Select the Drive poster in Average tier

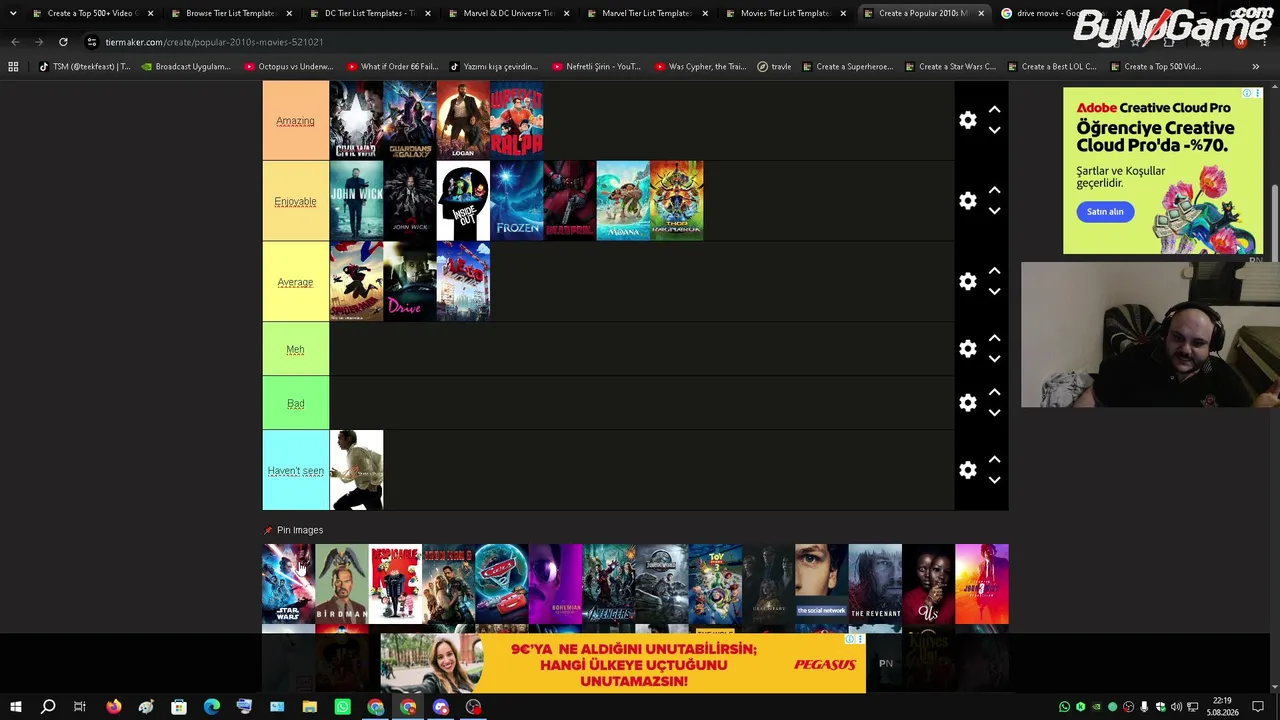(x=410, y=281)
